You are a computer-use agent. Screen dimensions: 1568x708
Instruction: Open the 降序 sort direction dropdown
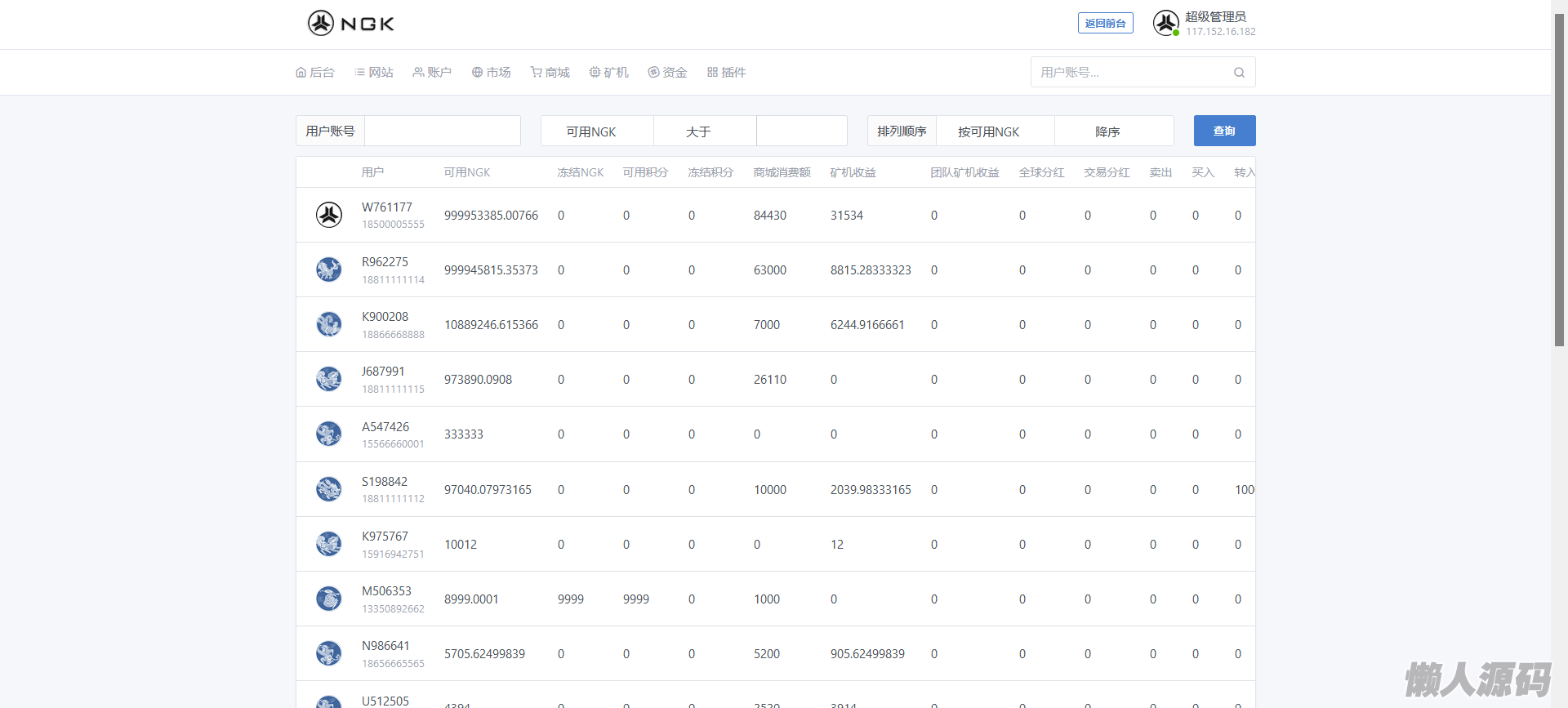[x=1113, y=131]
